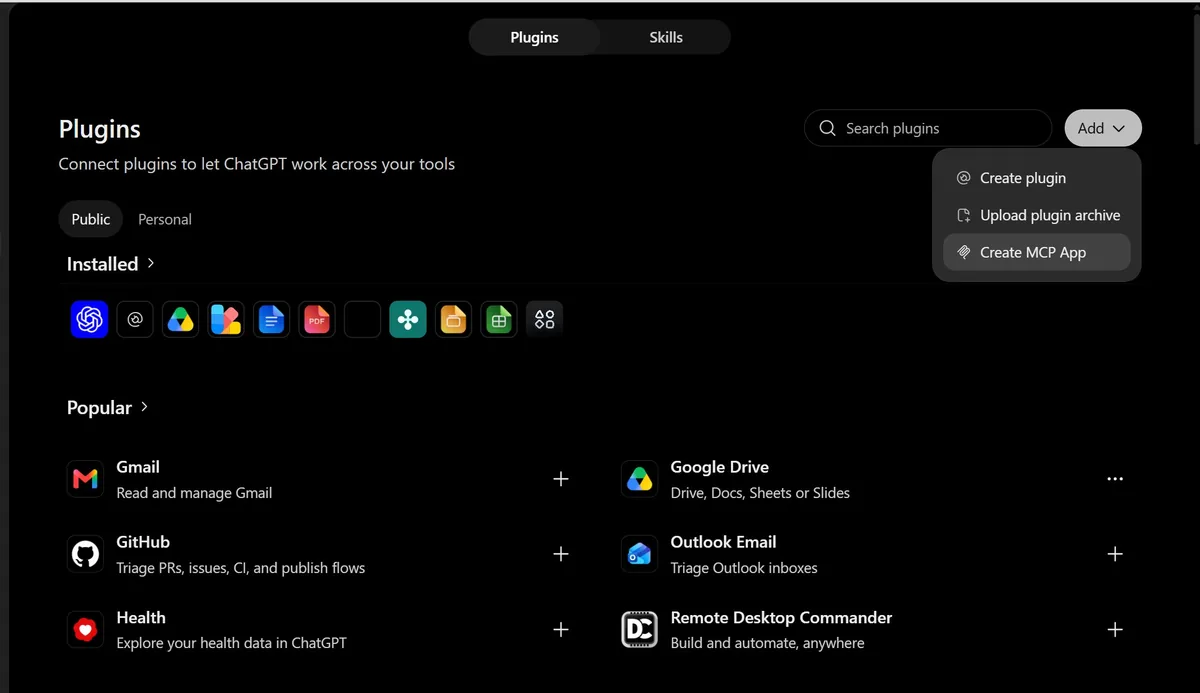Choose Upload plugin archive from menu

coord(1037,215)
